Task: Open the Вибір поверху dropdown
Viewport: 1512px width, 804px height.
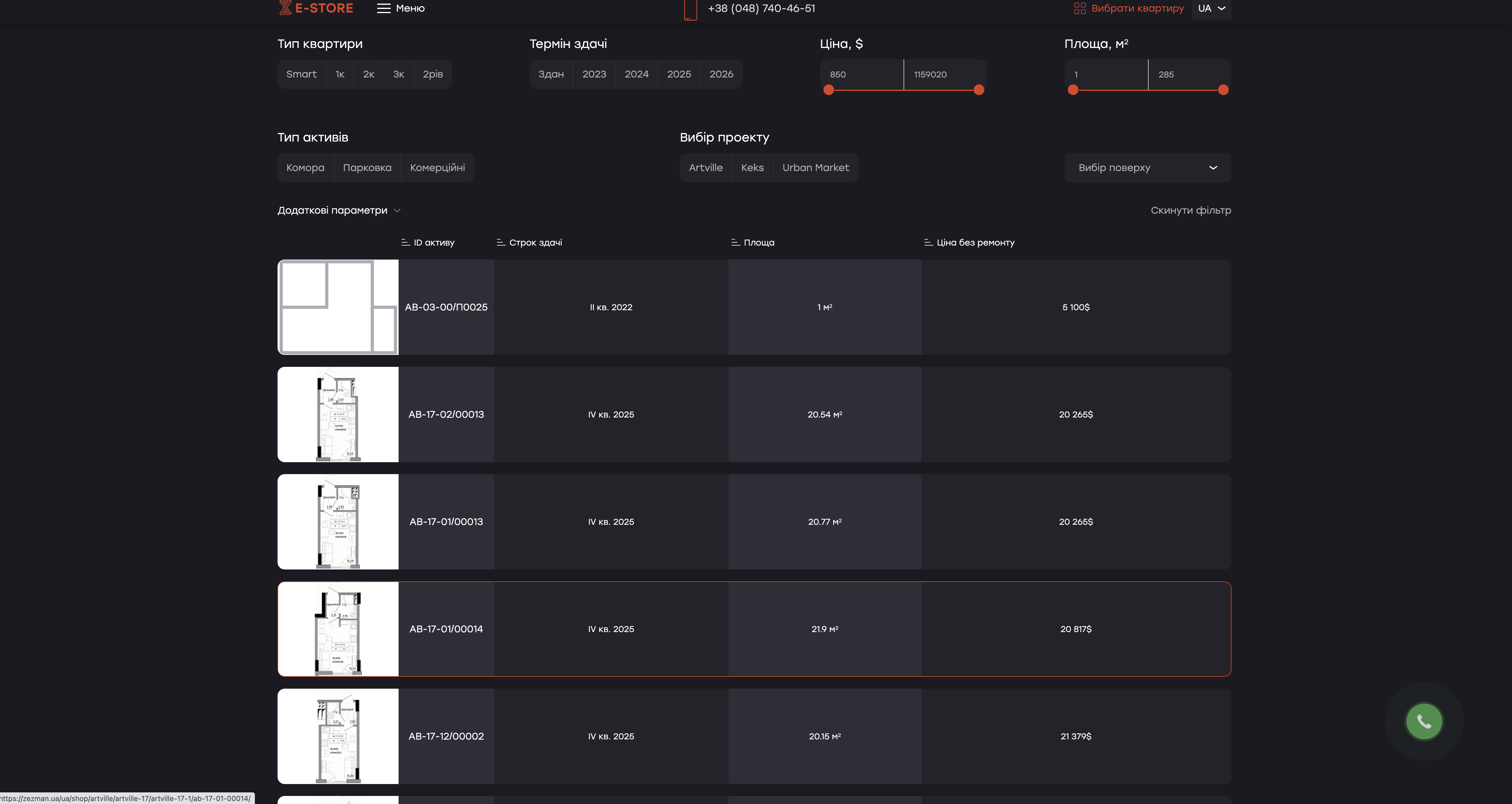Action: coord(1147,168)
